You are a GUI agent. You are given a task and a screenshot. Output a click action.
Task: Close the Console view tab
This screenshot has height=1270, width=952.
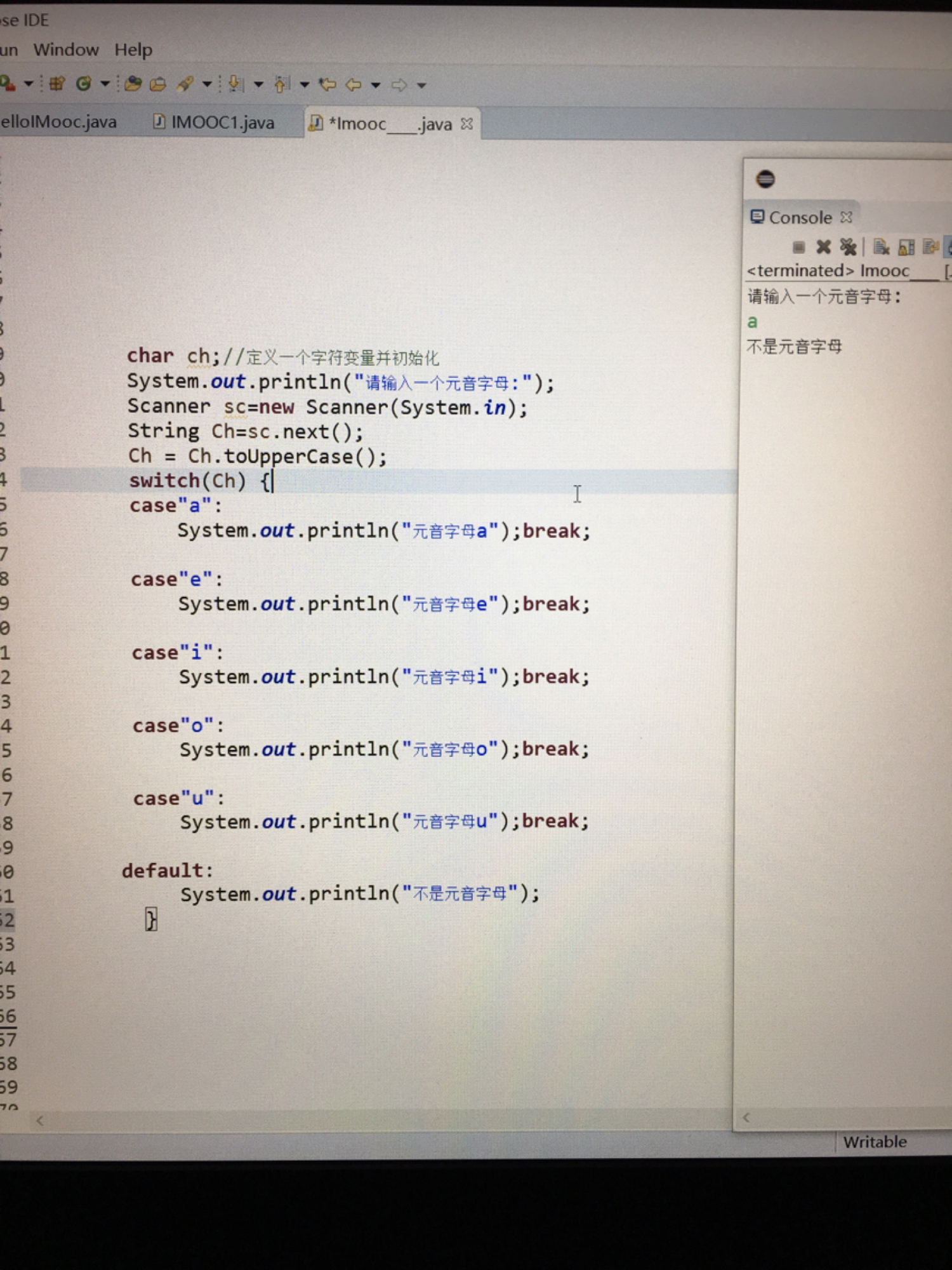[x=846, y=217]
